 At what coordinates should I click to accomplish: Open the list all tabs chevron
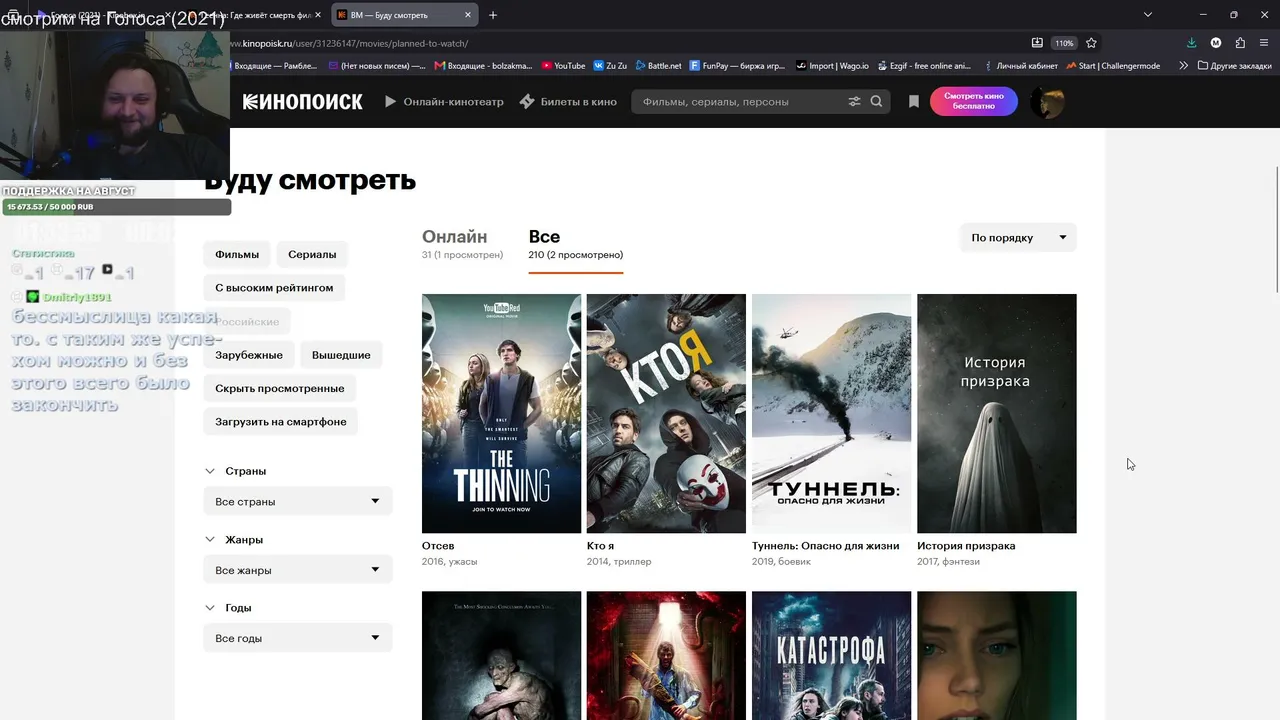tap(1148, 15)
